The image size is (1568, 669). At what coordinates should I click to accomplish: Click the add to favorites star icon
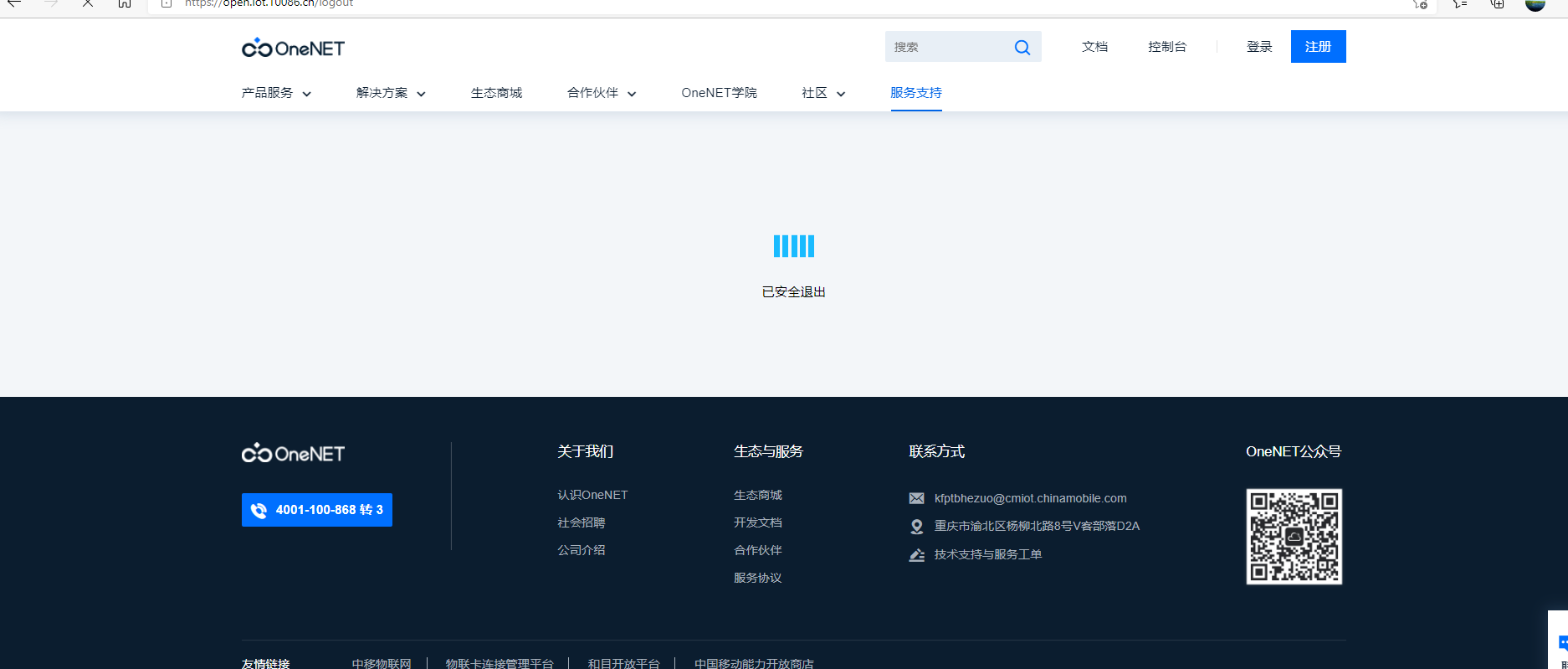(x=1420, y=4)
